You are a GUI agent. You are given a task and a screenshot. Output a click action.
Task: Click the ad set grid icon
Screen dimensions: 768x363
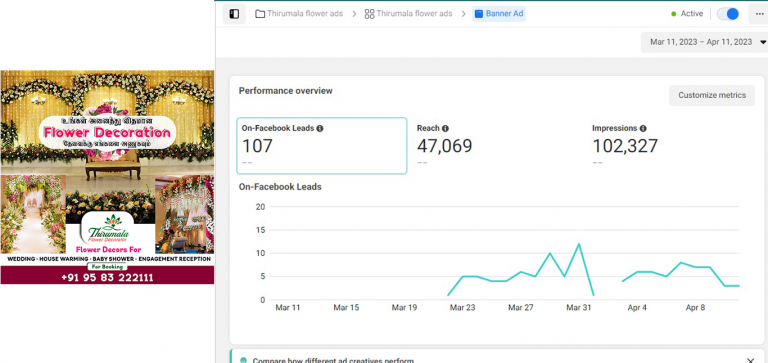click(369, 14)
